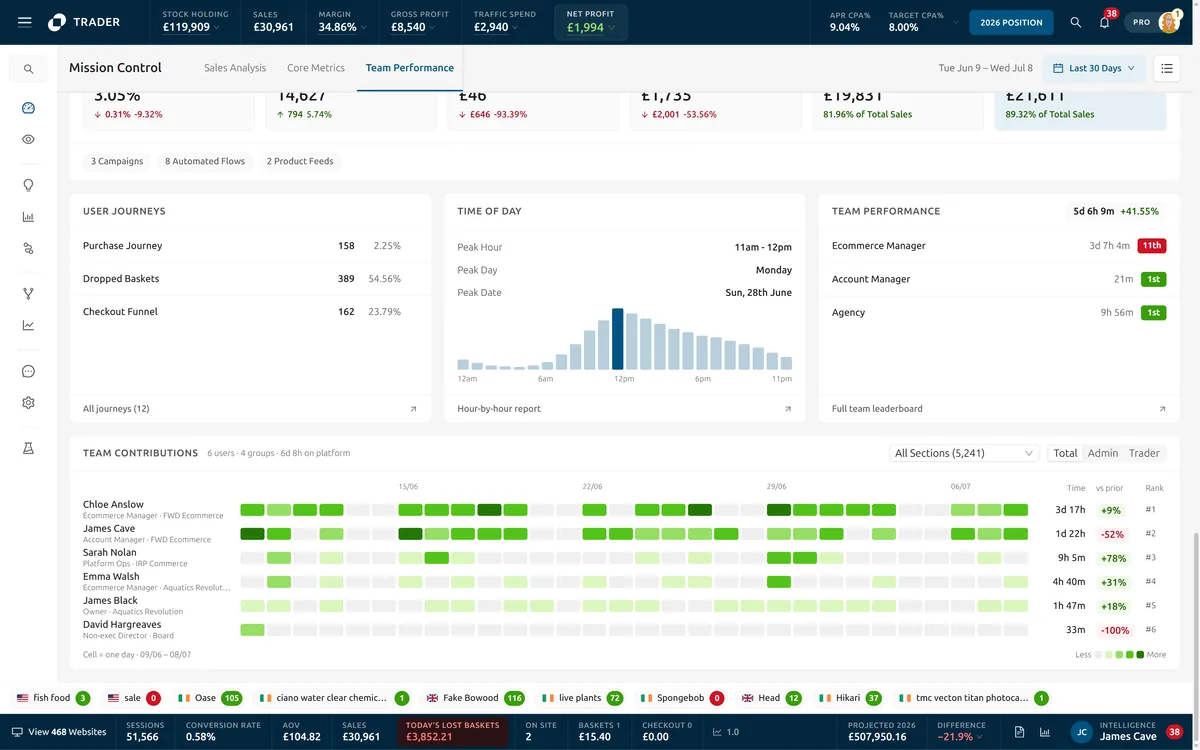The image size is (1200, 750).
Task: Open Hour-by-hour report arrow icon
Action: [x=788, y=409]
